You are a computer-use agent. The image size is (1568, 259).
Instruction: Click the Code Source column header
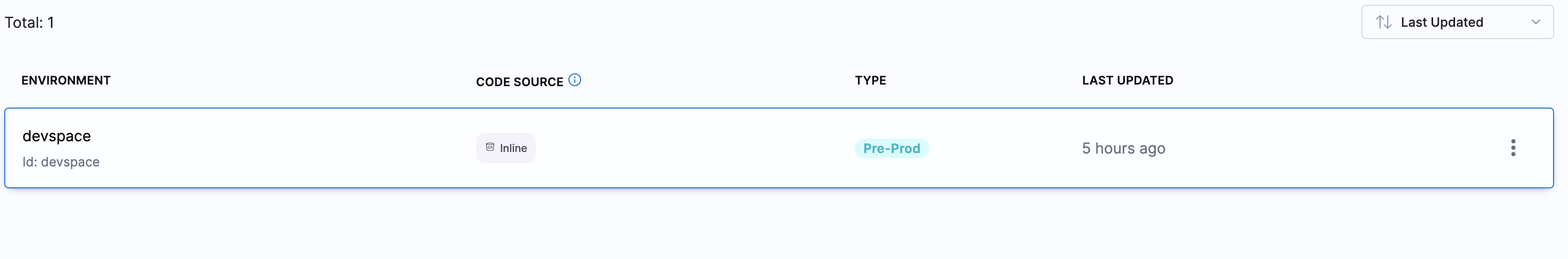coord(519,82)
